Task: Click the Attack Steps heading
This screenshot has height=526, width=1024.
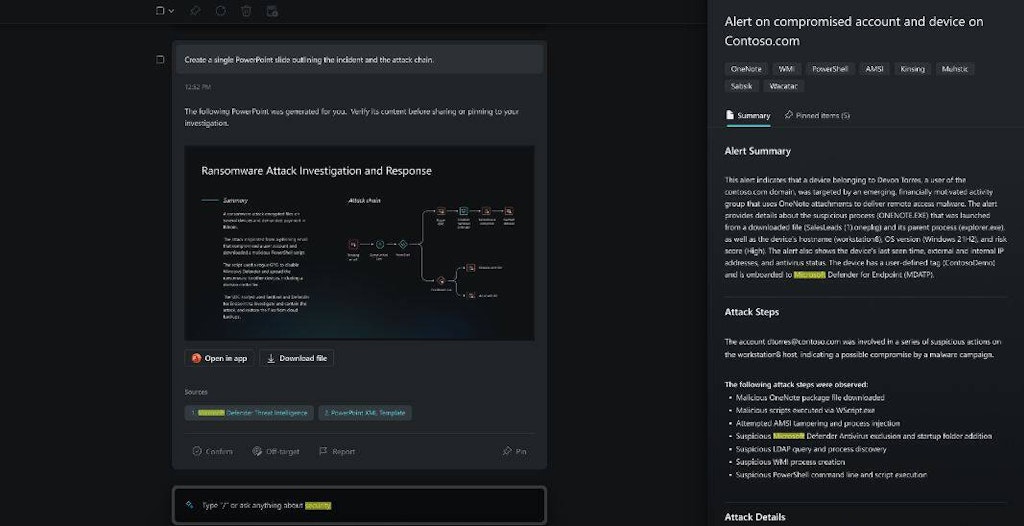Action: tap(752, 312)
